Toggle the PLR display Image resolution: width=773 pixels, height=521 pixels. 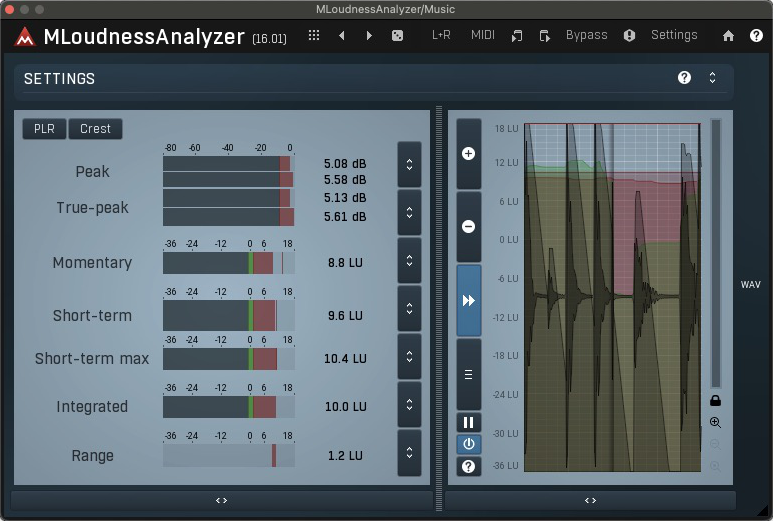tap(44, 129)
